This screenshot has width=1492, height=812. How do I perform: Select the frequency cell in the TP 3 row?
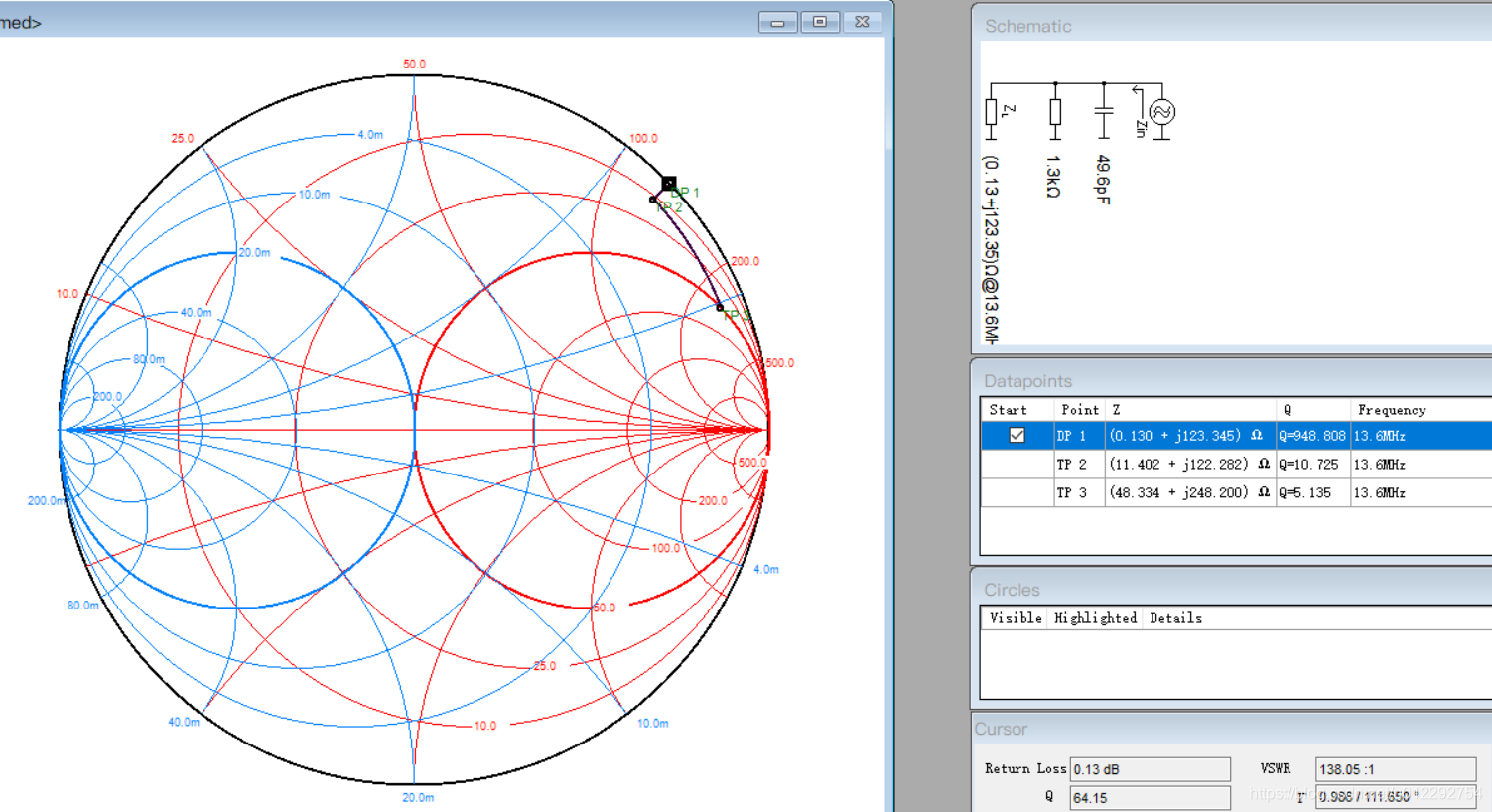click(x=1421, y=492)
